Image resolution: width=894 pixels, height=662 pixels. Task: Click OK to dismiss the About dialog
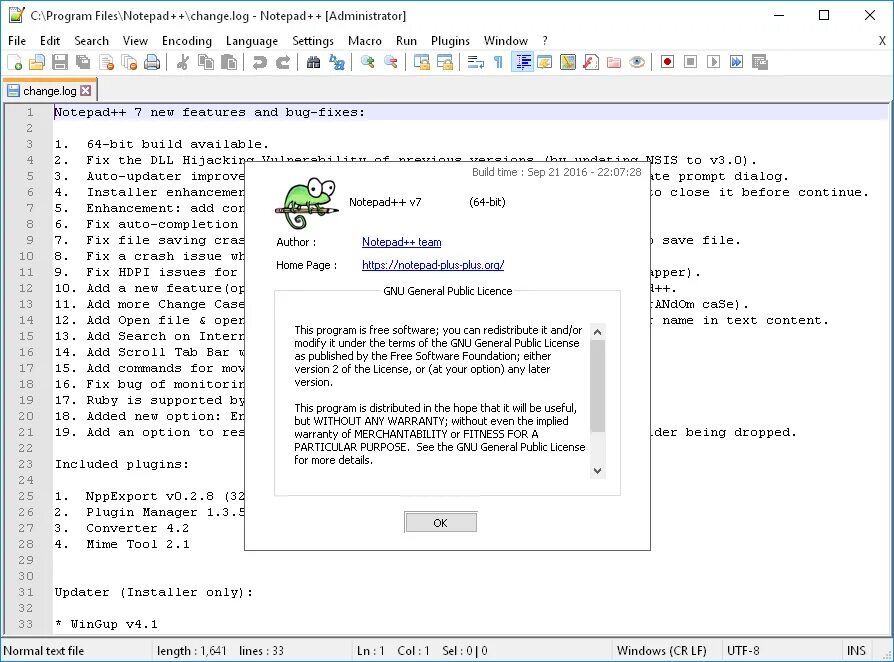tap(440, 522)
